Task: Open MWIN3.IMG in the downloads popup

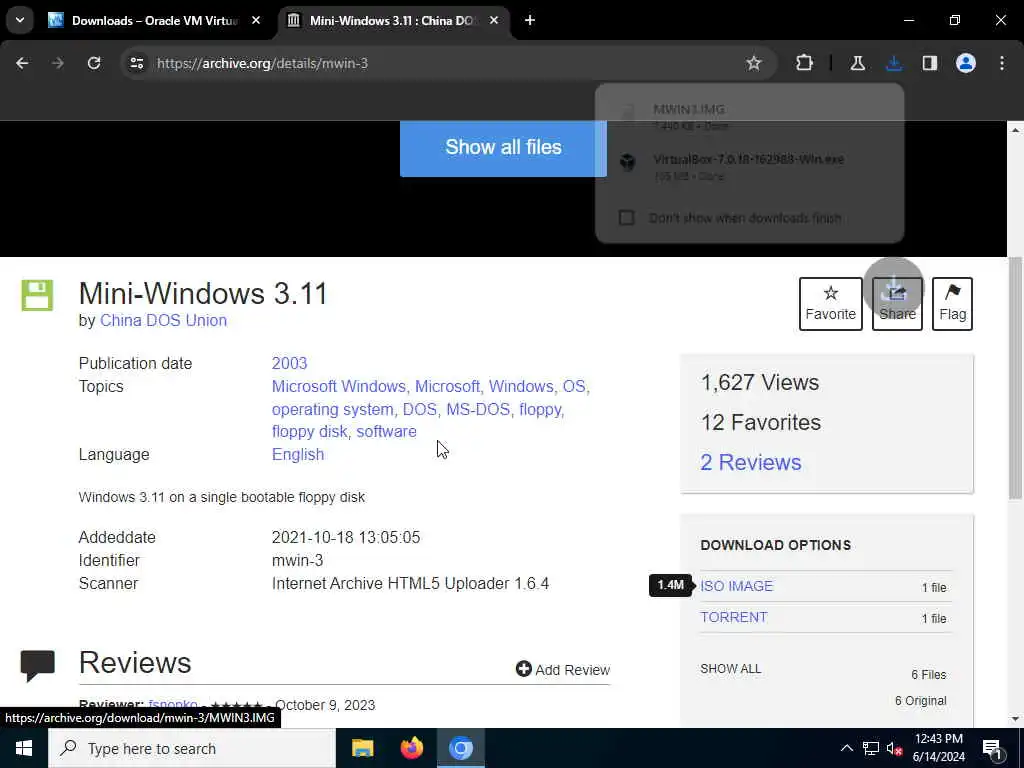Action: pos(750,116)
